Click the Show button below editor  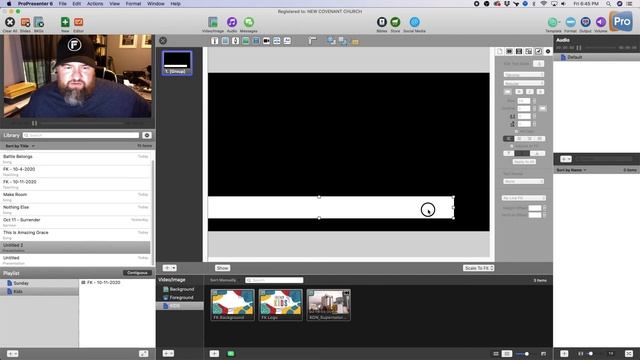222,268
